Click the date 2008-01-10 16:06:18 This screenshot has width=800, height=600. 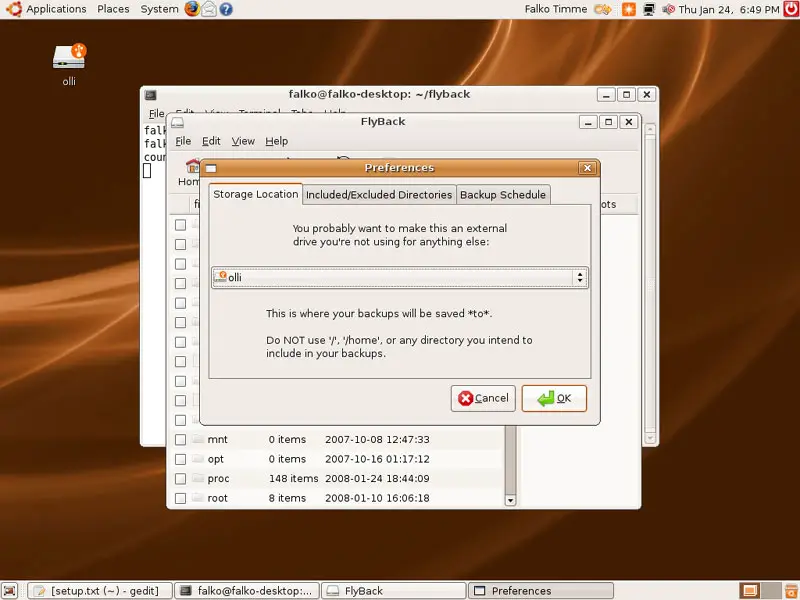[377, 498]
